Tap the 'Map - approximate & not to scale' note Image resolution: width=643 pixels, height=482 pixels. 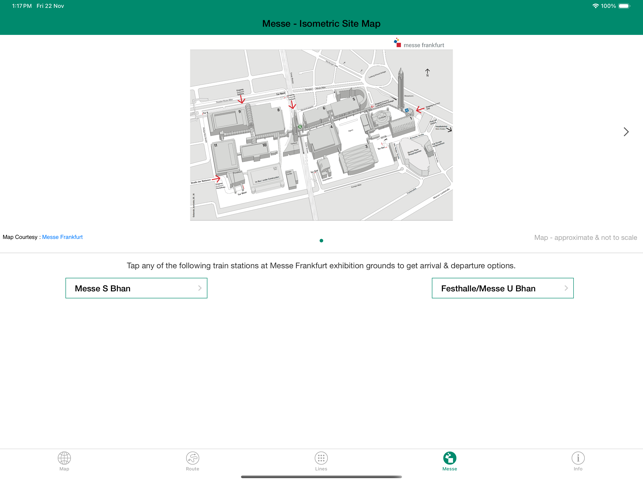tap(585, 238)
